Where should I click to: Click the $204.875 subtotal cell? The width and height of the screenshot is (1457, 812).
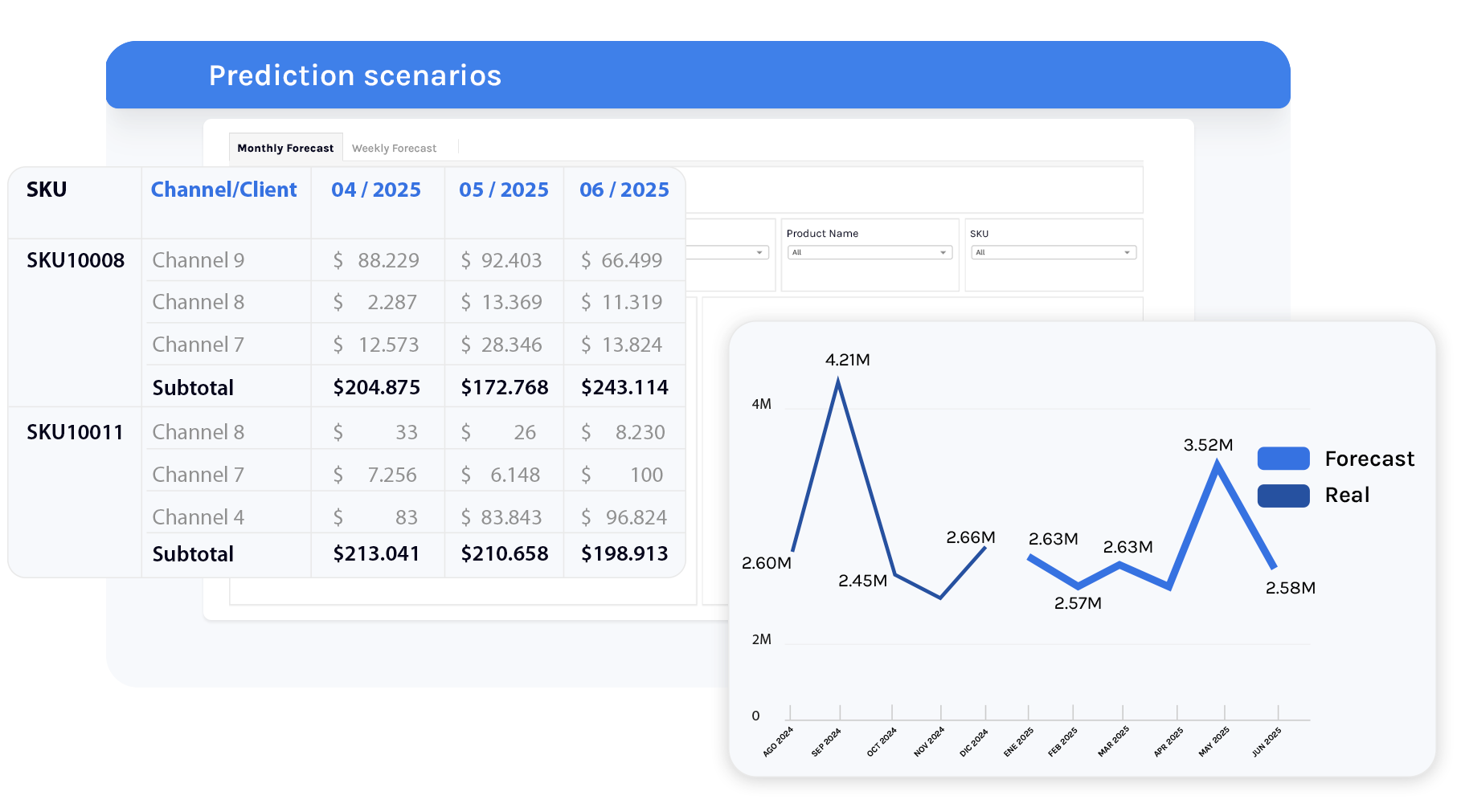pos(376,387)
